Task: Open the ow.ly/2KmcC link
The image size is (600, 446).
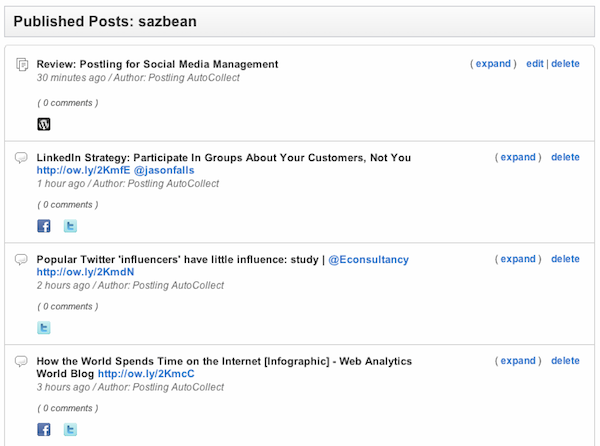Action: [x=158, y=374]
